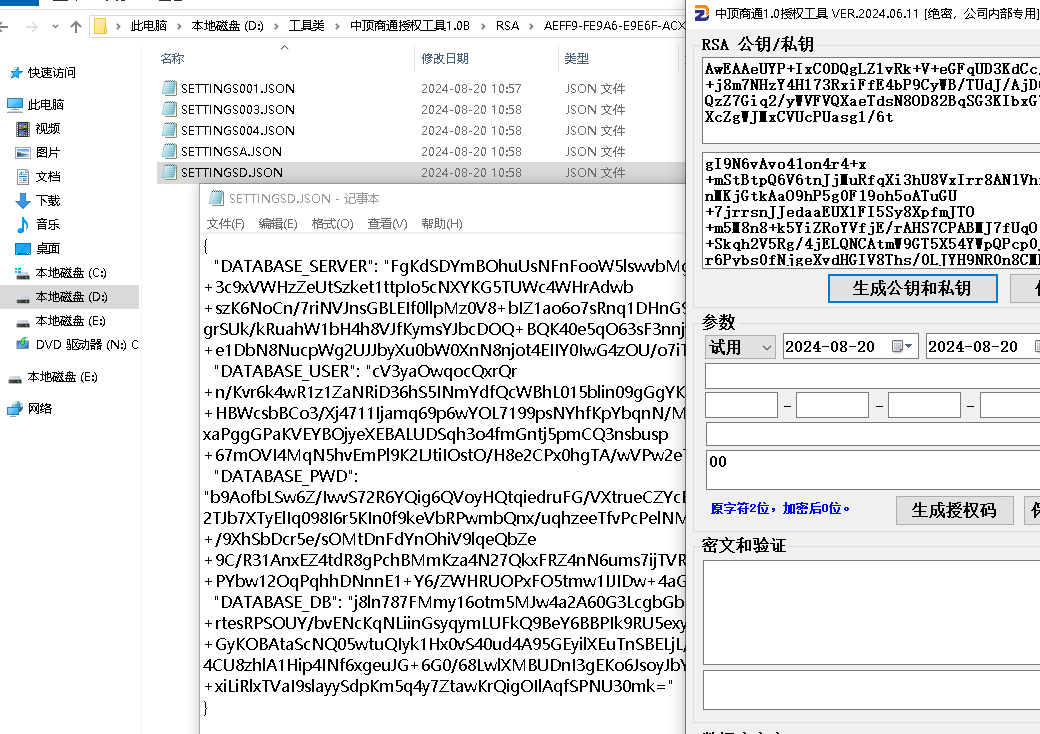Click the 生成授权码 button
This screenshot has width=1040, height=734.
[x=954, y=510]
